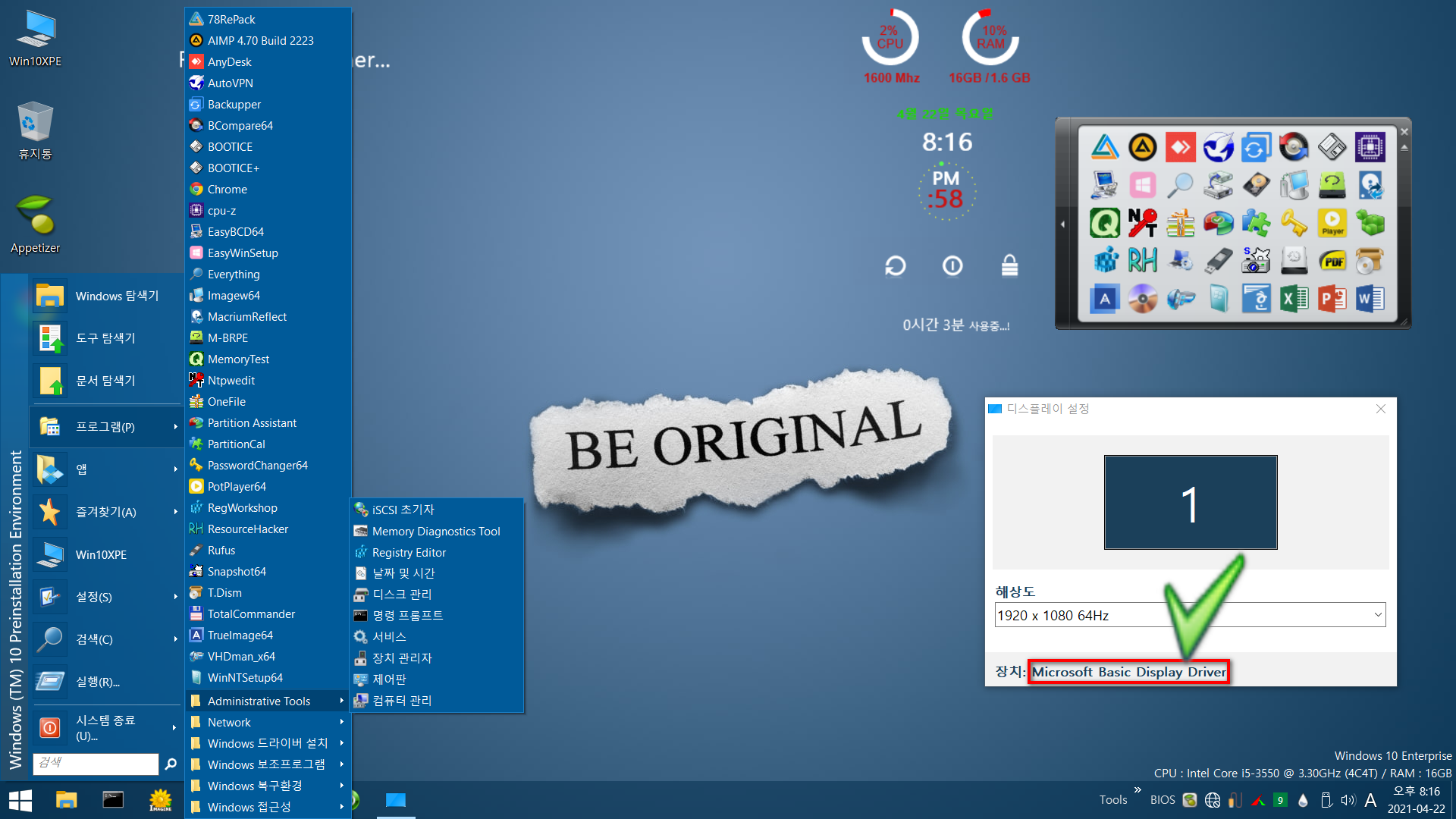Screen dimensions: 1456x819
Task: Close the launcher panel with X
Action: (x=1404, y=132)
